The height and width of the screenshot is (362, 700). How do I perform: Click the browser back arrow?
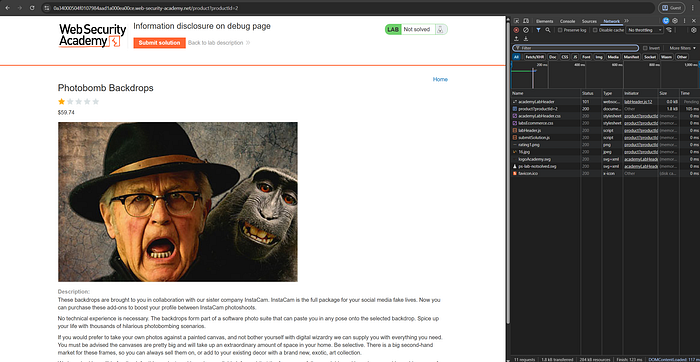point(7,8)
